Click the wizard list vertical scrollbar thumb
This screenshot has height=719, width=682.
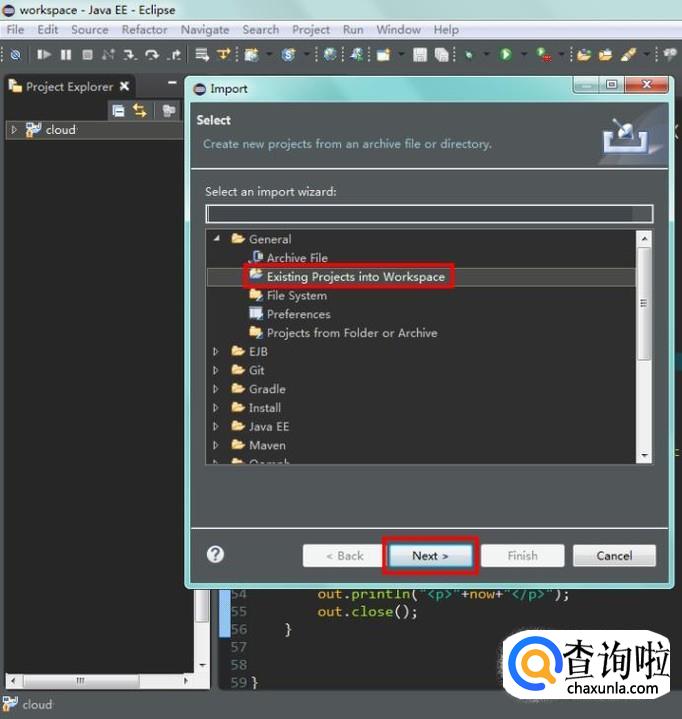click(x=644, y=304)
